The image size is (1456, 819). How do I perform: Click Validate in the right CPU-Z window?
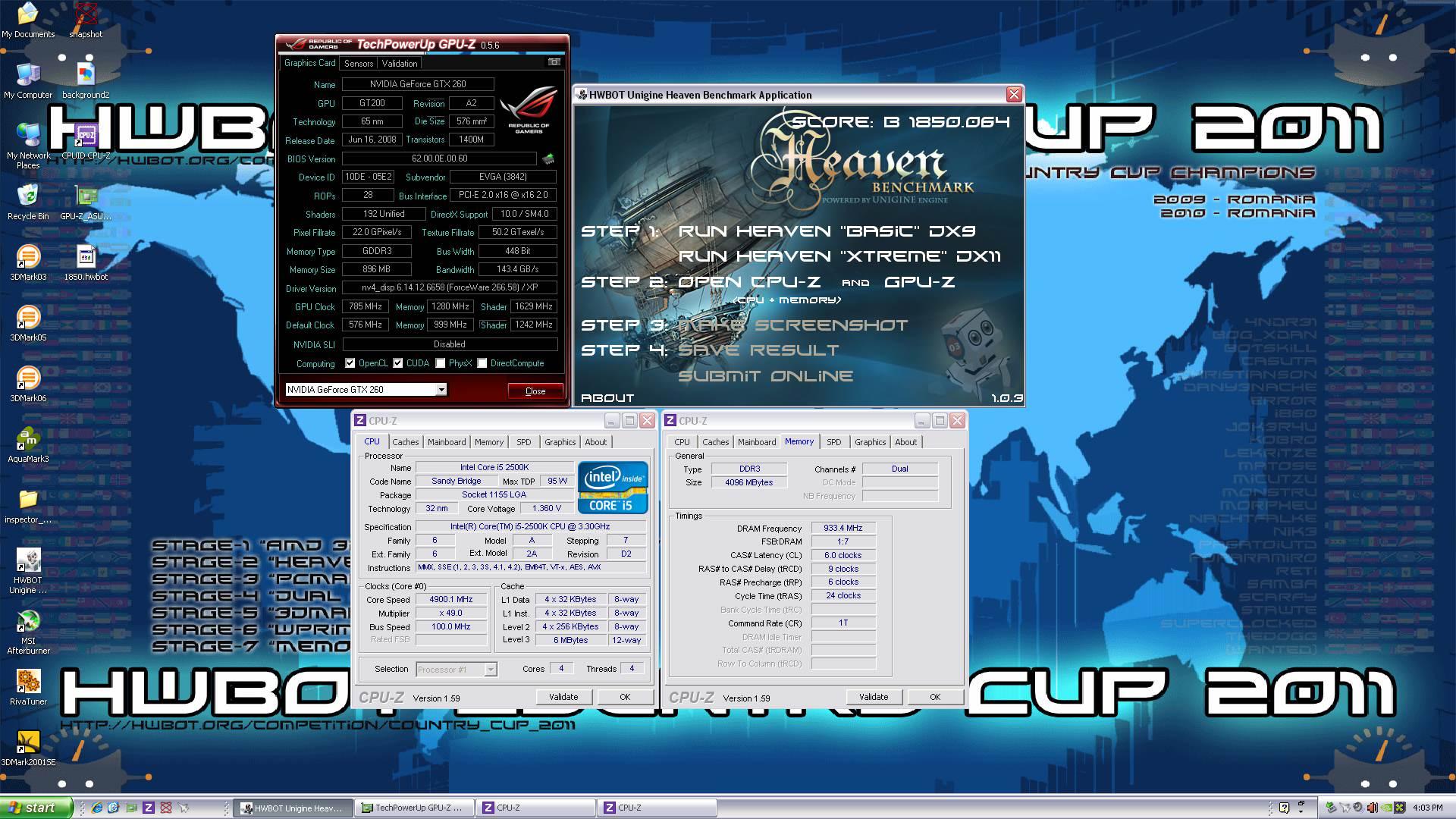click(874, 697)
